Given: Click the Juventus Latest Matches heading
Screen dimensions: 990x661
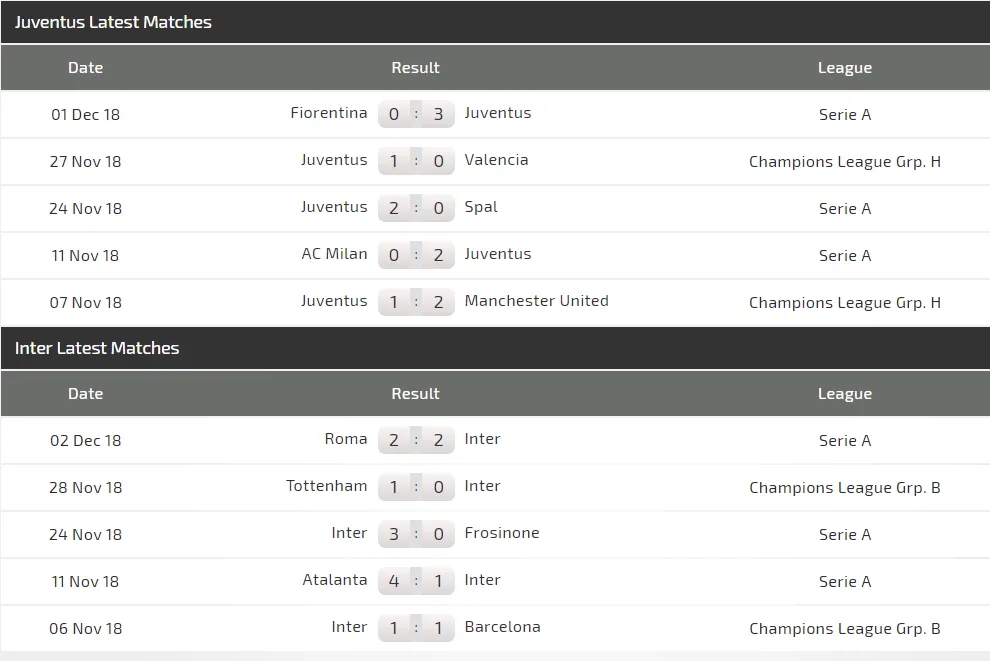Looking at the screenshot, I should (113, 22).
